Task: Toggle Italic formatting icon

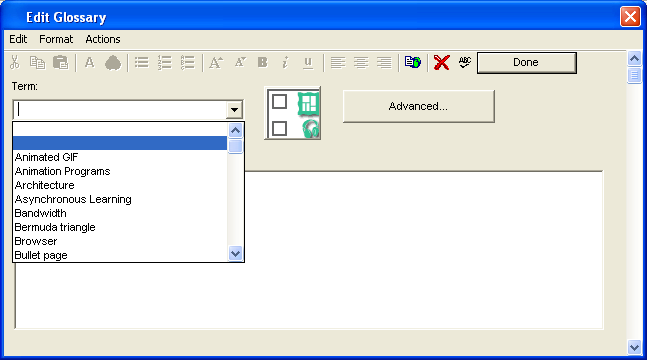Action: point(285,62)
